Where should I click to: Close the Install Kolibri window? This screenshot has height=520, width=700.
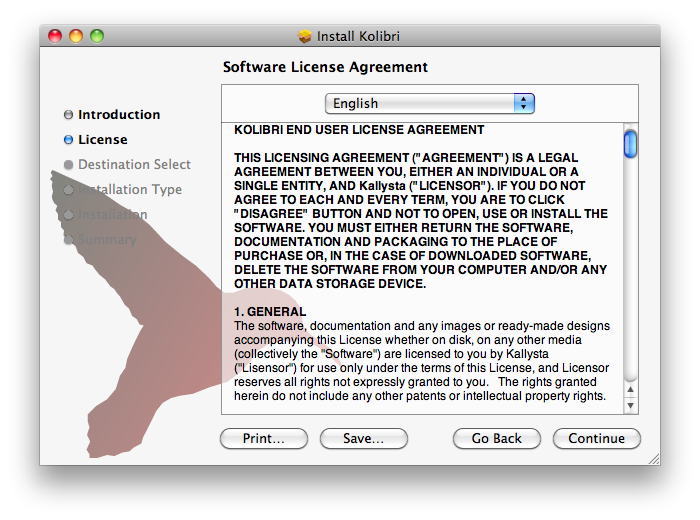tap(55, 36)
